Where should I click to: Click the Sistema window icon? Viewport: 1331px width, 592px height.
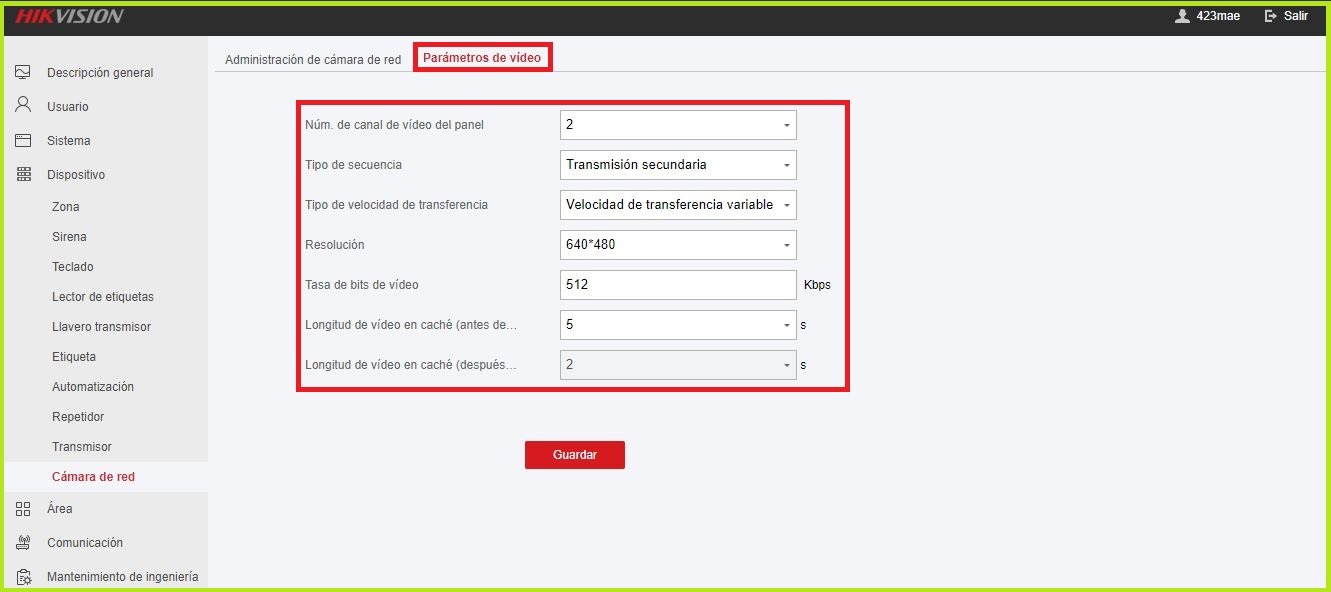[x=23, y=140]
